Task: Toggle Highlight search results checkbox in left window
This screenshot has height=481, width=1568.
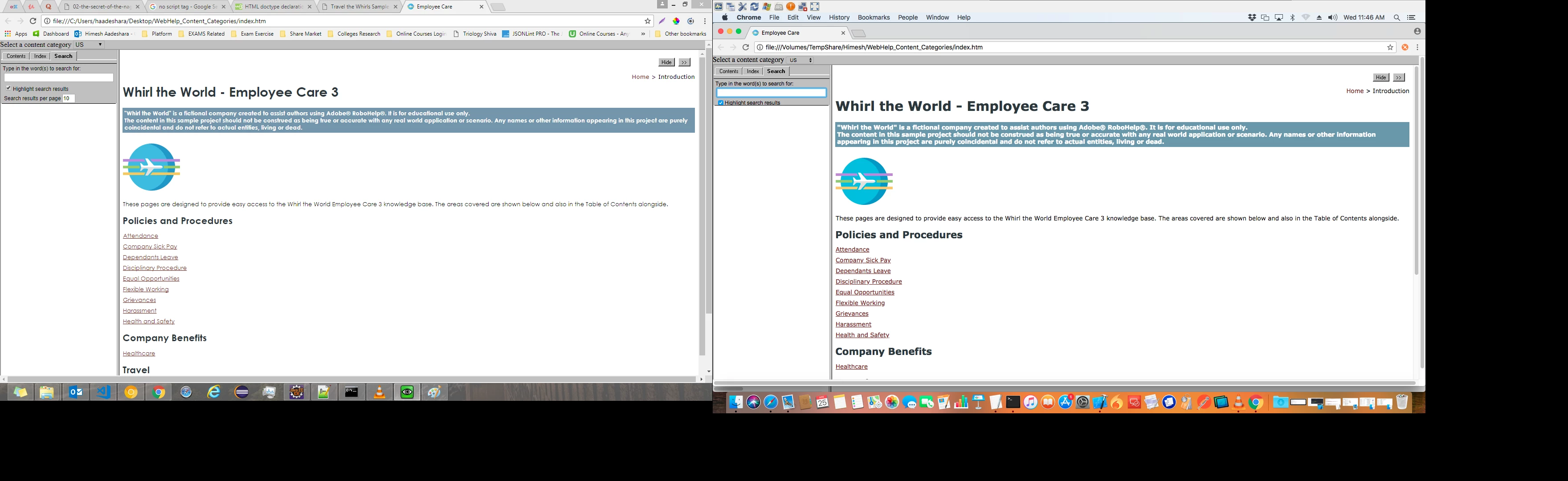Action: pos(8,88)
